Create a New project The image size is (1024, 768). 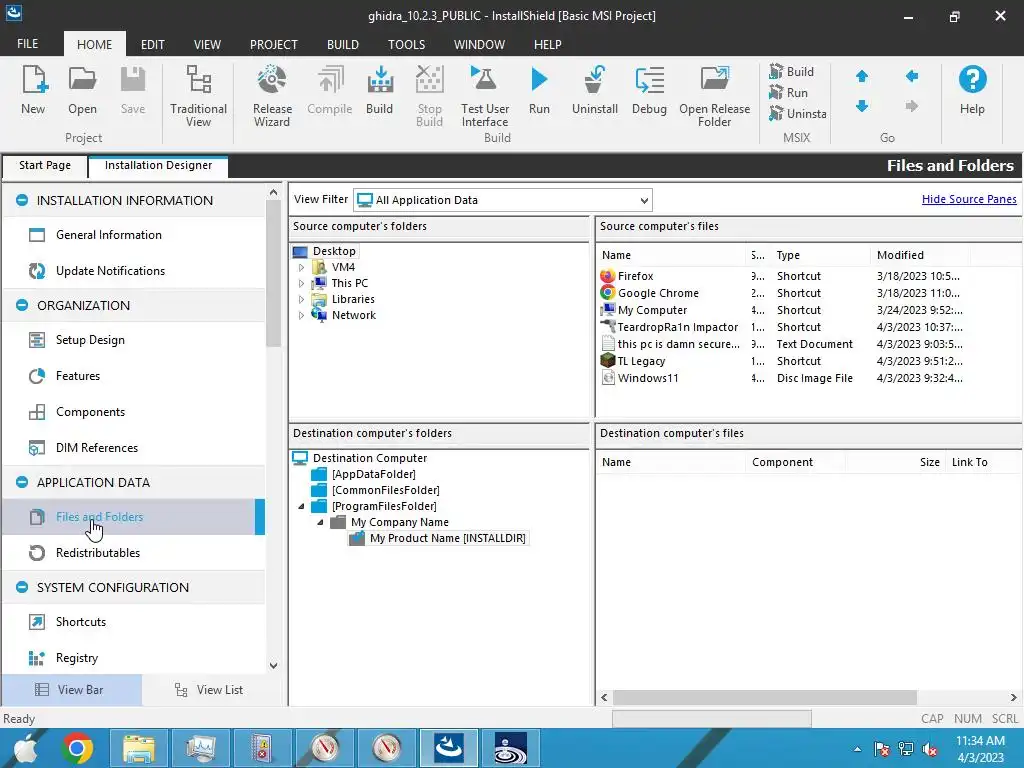[33, 90]
